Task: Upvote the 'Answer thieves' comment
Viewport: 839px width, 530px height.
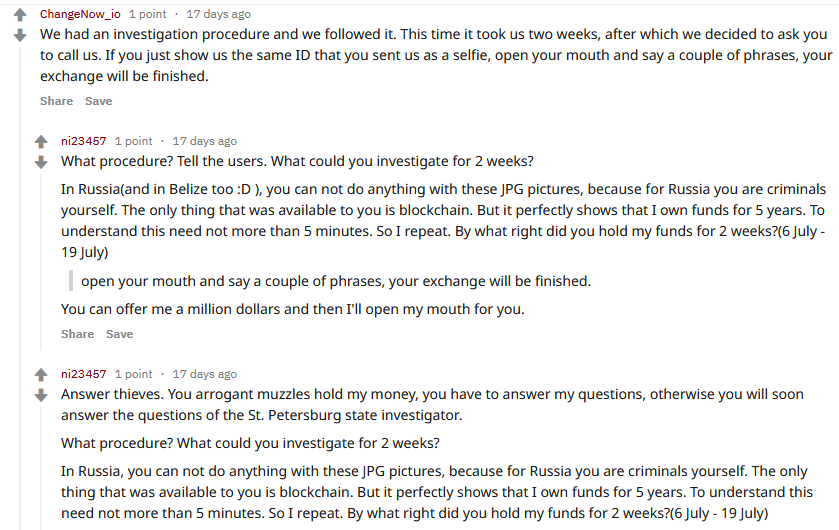Action: pyautogui.click(x=41, y=374)
